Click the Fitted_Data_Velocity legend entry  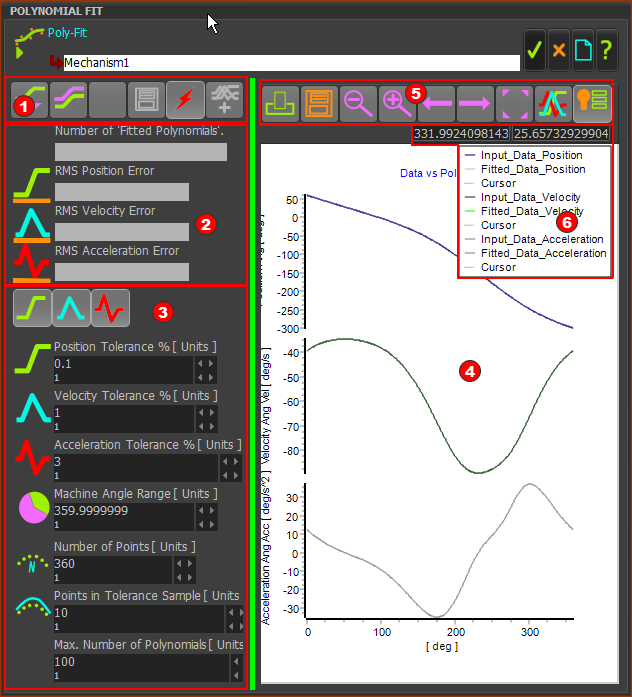coord(524,211)
